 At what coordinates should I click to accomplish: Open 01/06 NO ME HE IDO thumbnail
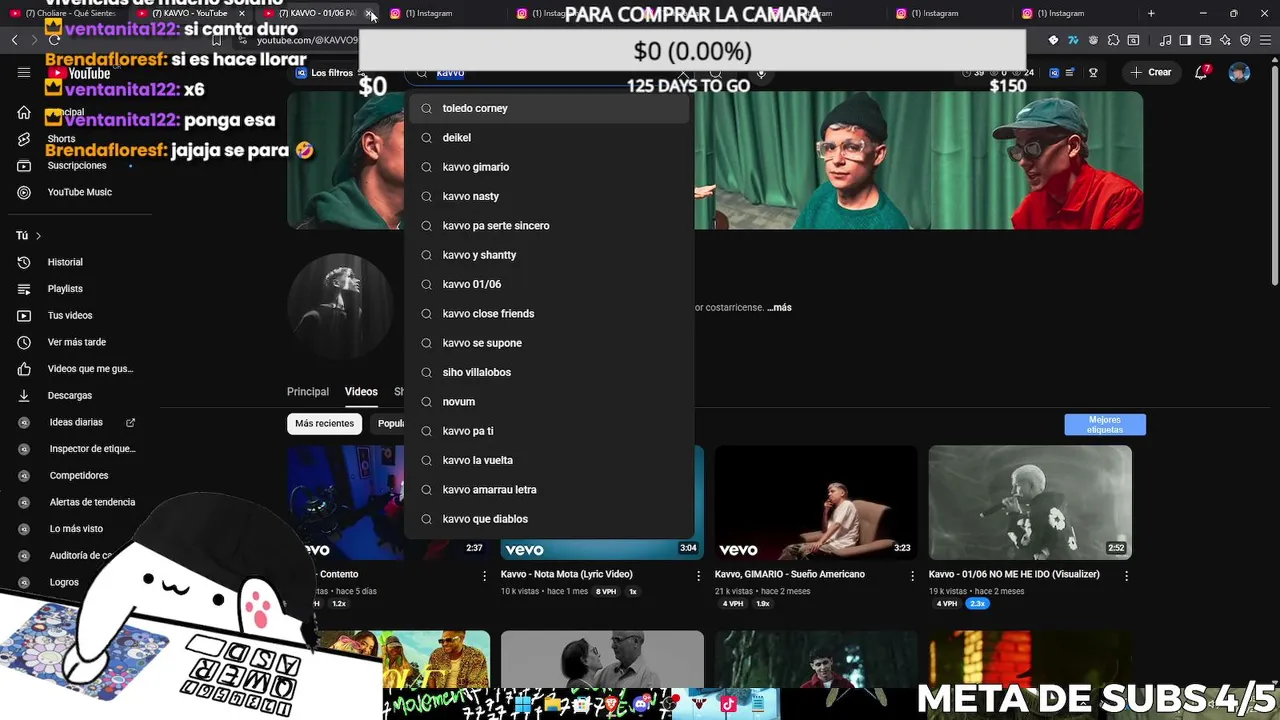pyautogui.click(x=1030, y=502)
